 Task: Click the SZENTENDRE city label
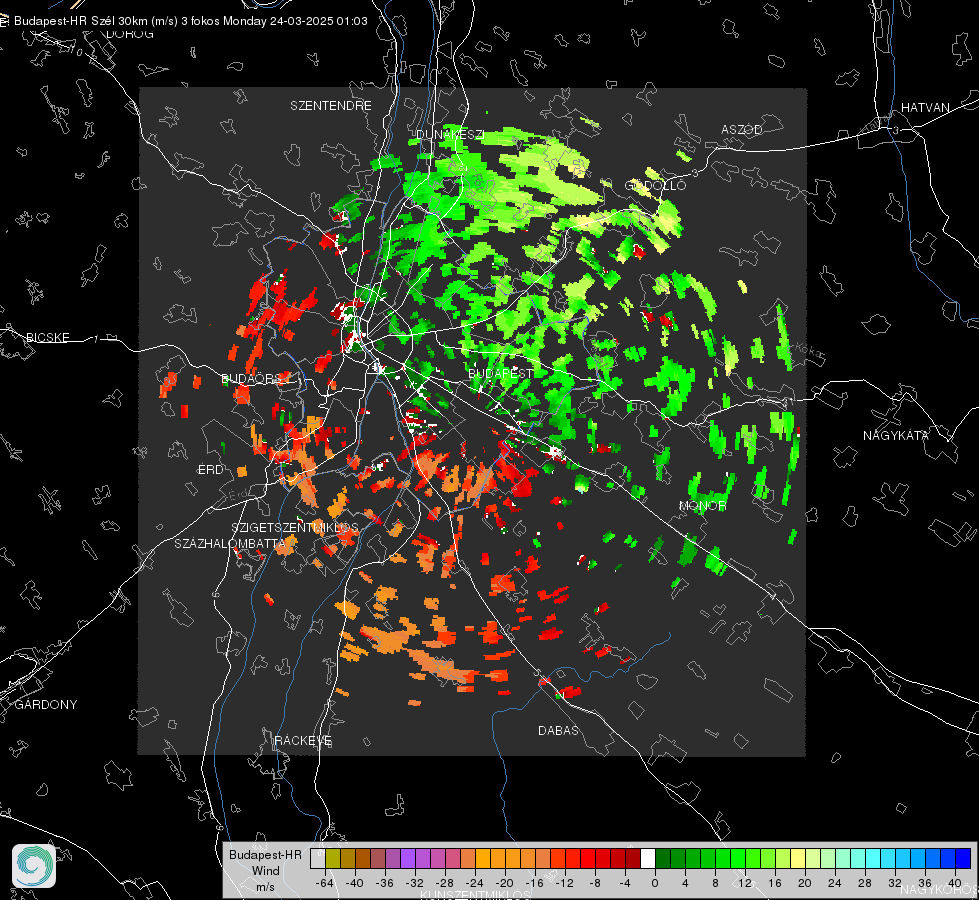331,106
